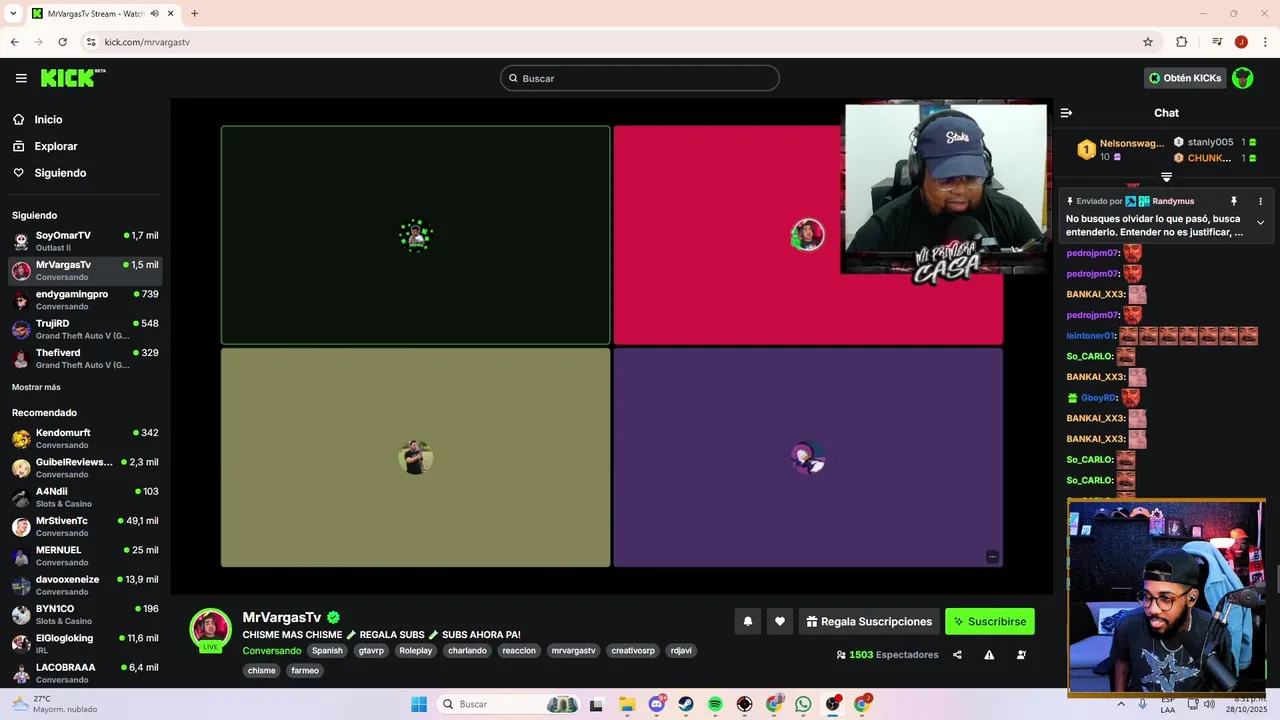Viewport: 1280px width, 720px height.
Task: Select the farmeo tag
Action: pyautogui.click(x=305, y=671)
